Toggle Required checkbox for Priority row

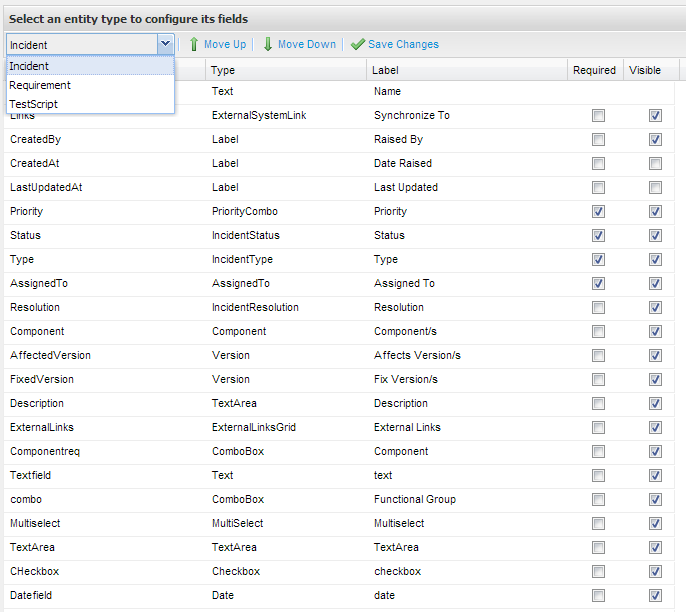tap(598, 212)
